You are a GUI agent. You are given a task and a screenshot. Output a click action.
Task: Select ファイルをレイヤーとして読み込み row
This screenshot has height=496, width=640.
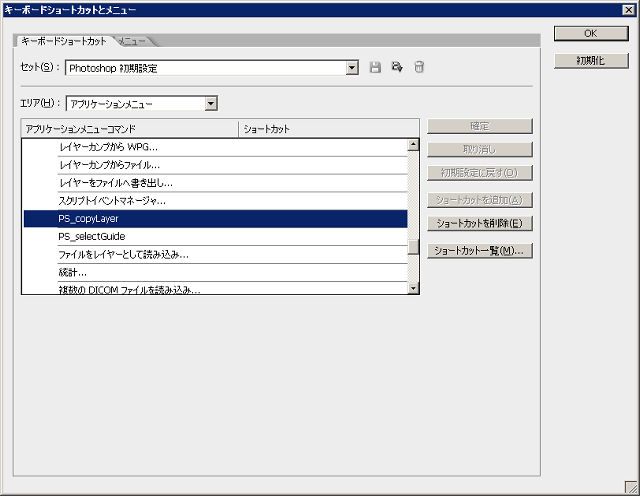[x=215, y=254]
